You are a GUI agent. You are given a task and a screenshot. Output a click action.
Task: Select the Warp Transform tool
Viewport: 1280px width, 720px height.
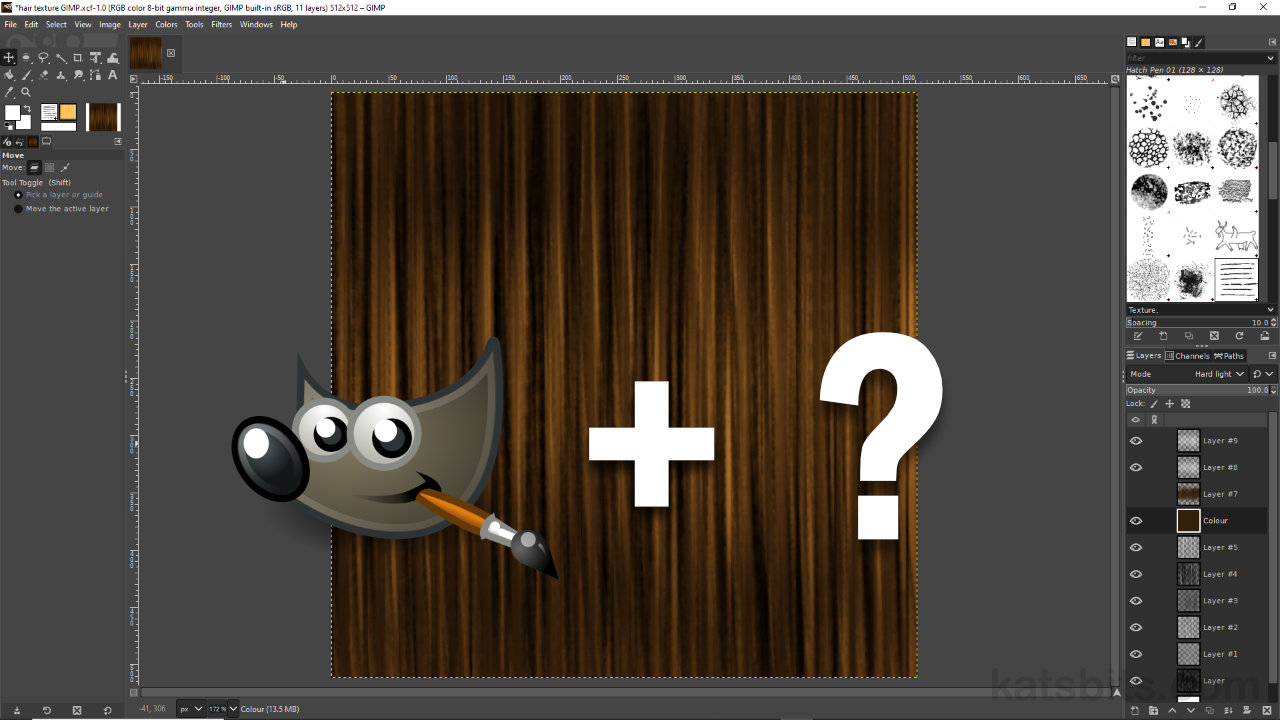click(x=112, y=58)
